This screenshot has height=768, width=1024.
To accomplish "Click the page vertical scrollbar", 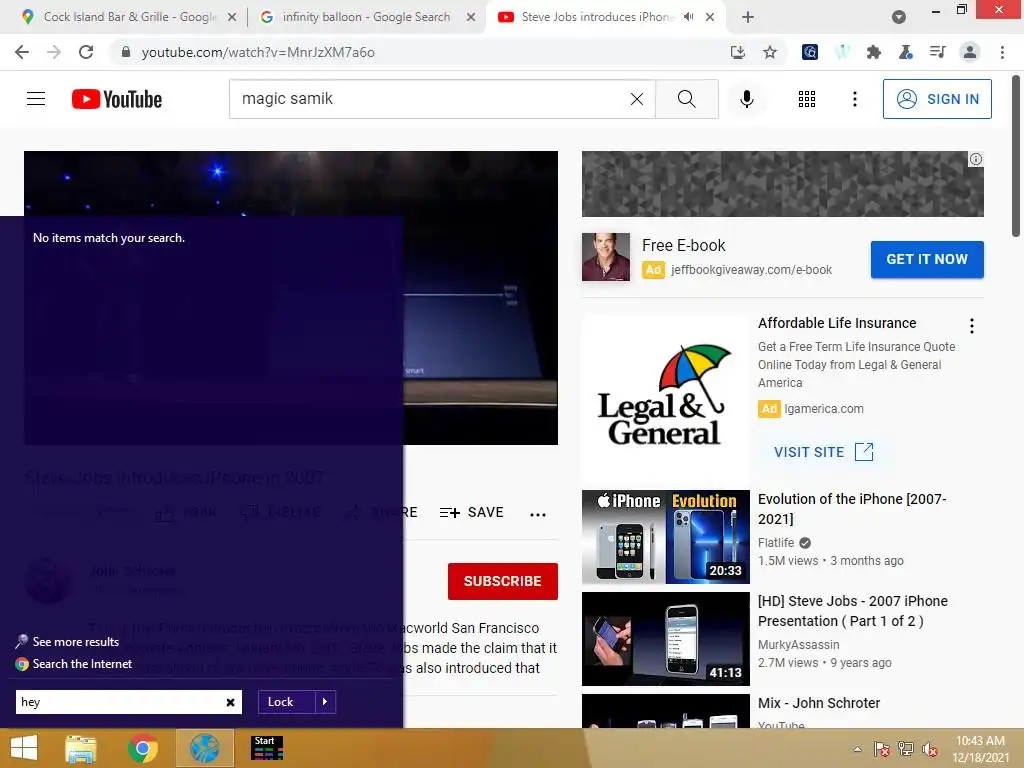I will click(x=1016, y=157).
